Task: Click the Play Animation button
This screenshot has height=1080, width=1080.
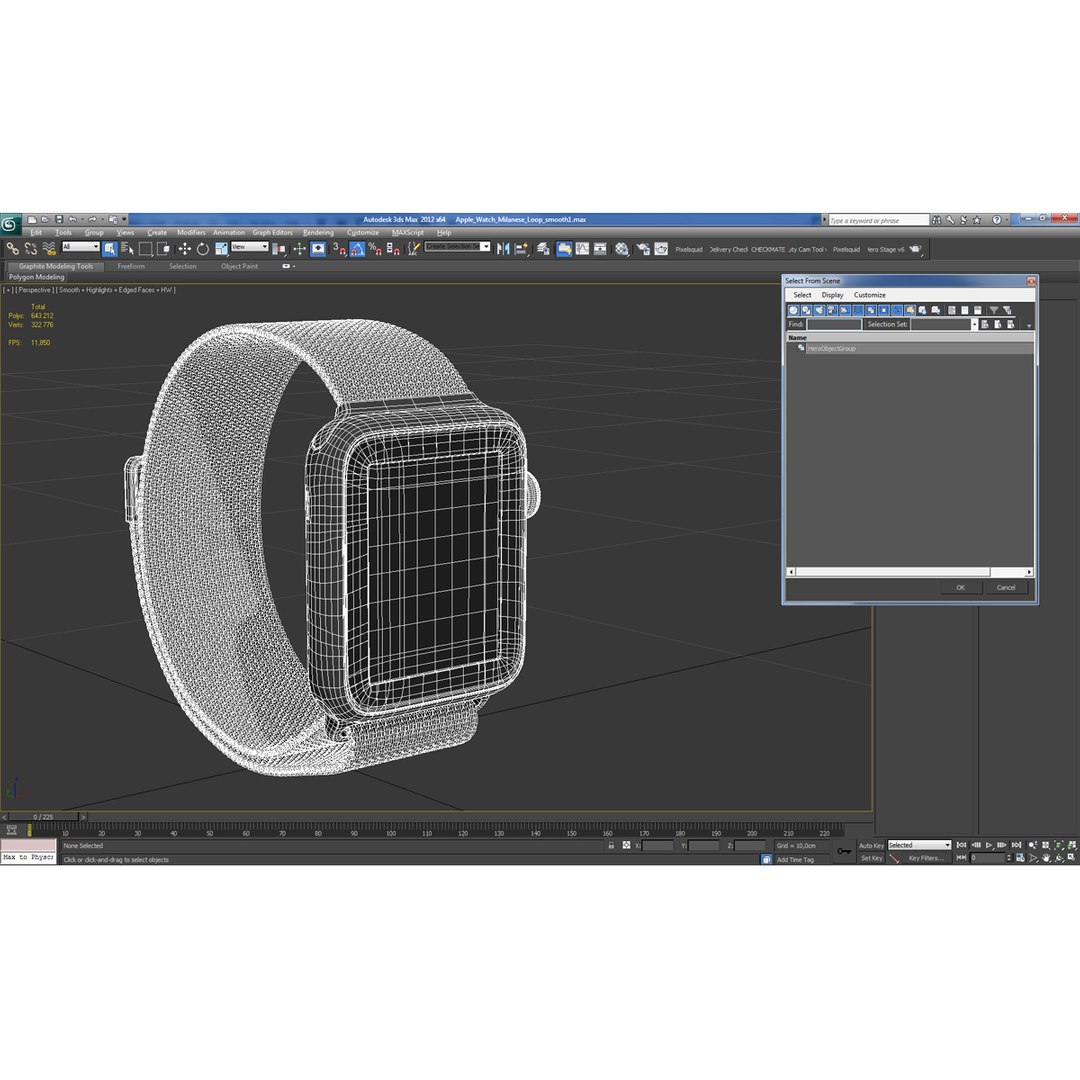Action: coord(989,845)
